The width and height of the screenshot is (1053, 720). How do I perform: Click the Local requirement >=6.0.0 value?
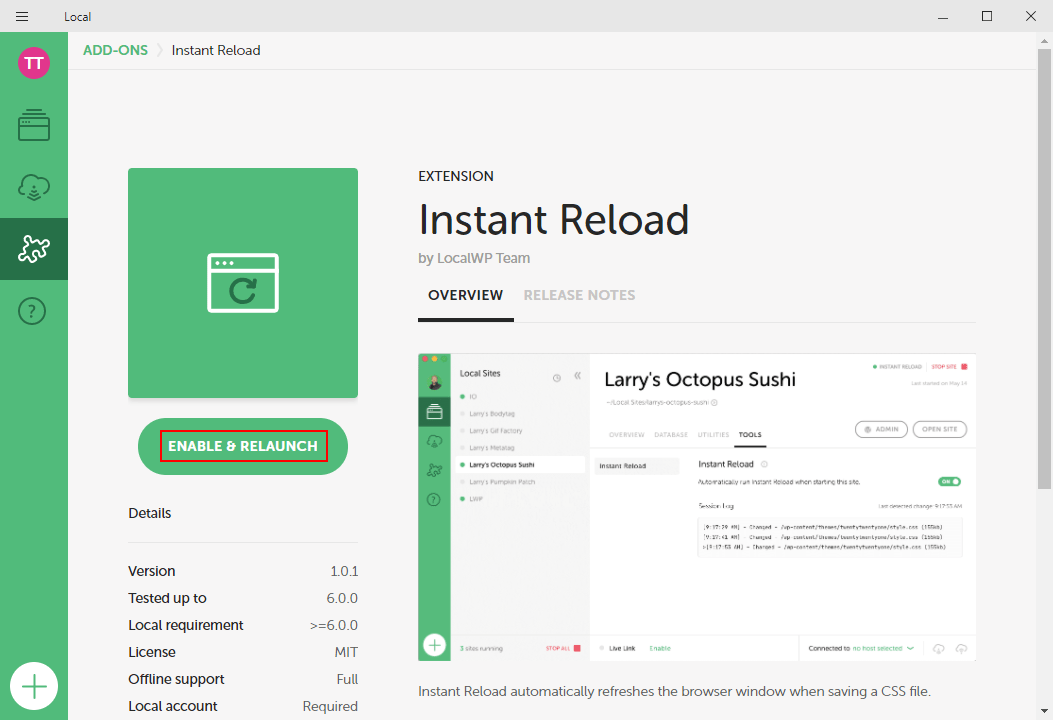coord(334,625)
